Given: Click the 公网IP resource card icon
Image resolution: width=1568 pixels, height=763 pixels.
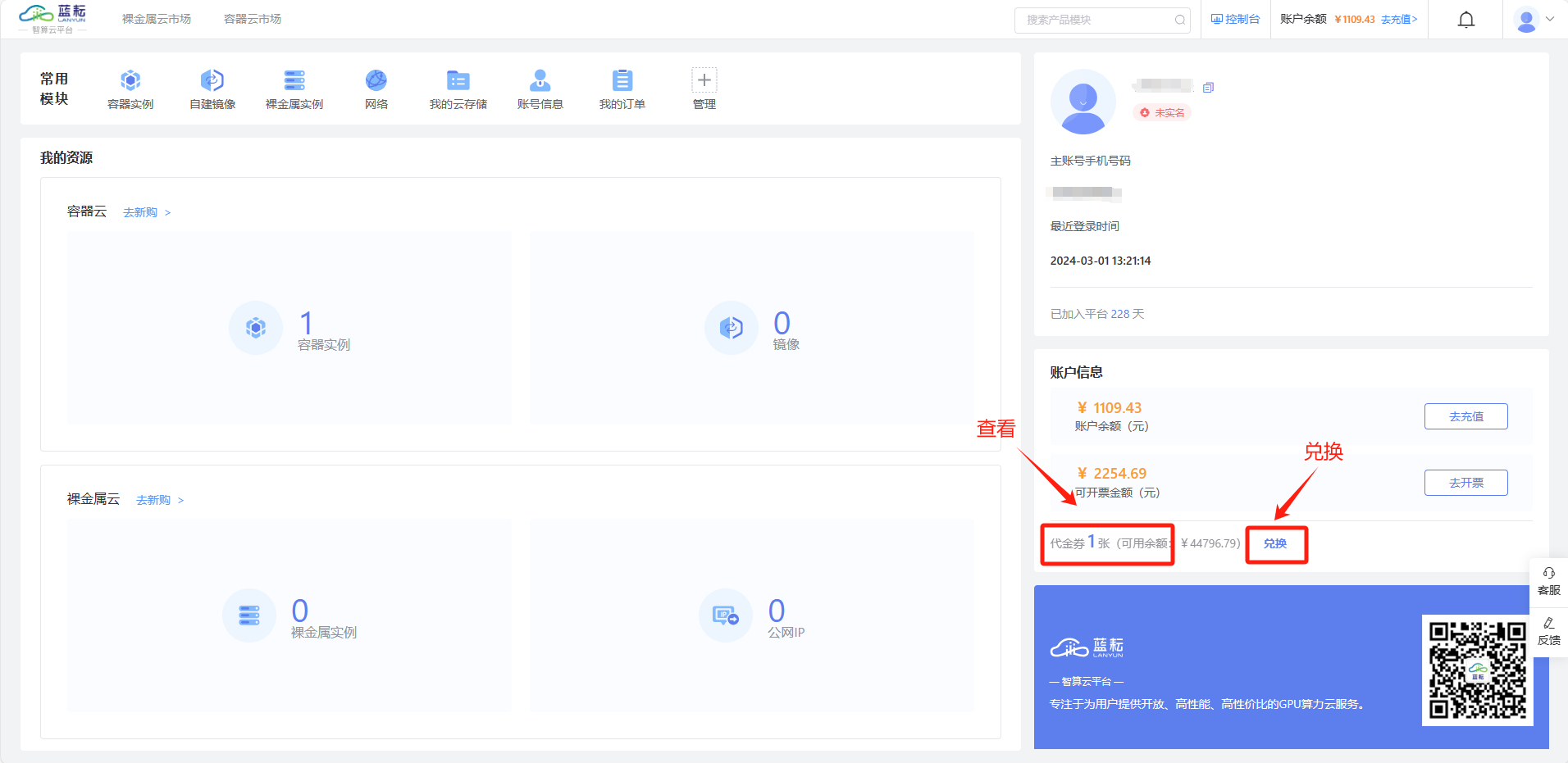Looking at the screenshot, I should pos(726,615).
